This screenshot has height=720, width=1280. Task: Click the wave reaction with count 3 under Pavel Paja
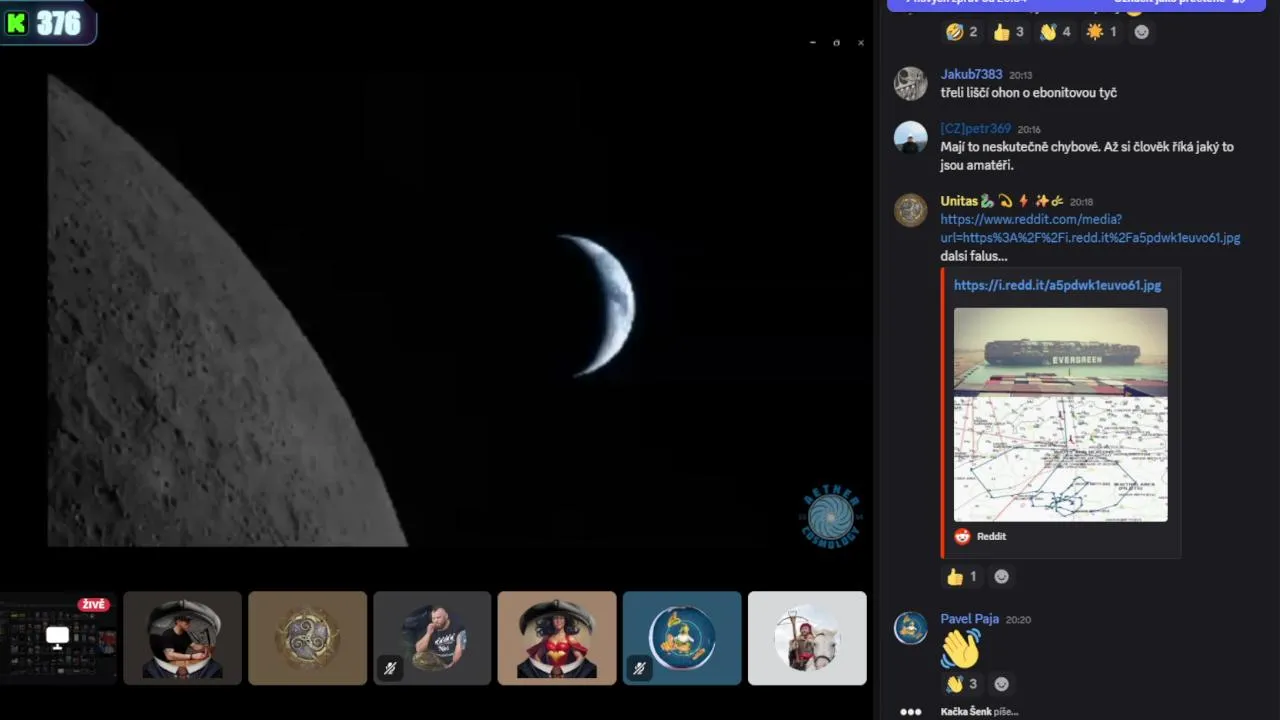(962, 684)
